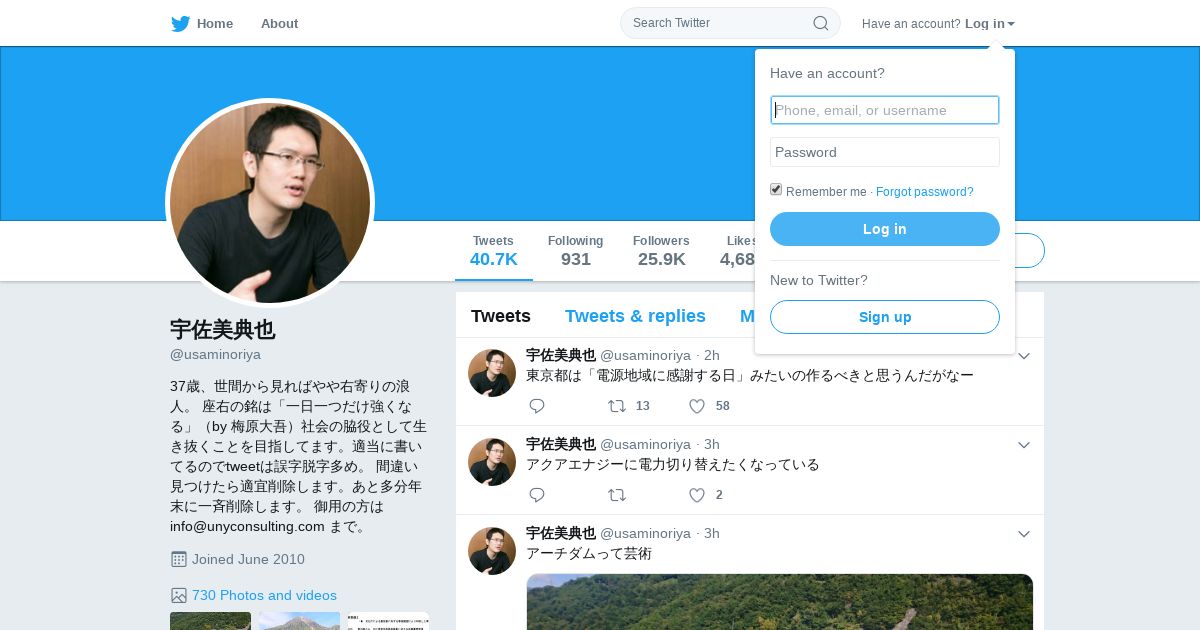Image resolution: width=1200 pixels, height=630 pixels.
Task: Click the blue Log in button
Action: point(885,229)
